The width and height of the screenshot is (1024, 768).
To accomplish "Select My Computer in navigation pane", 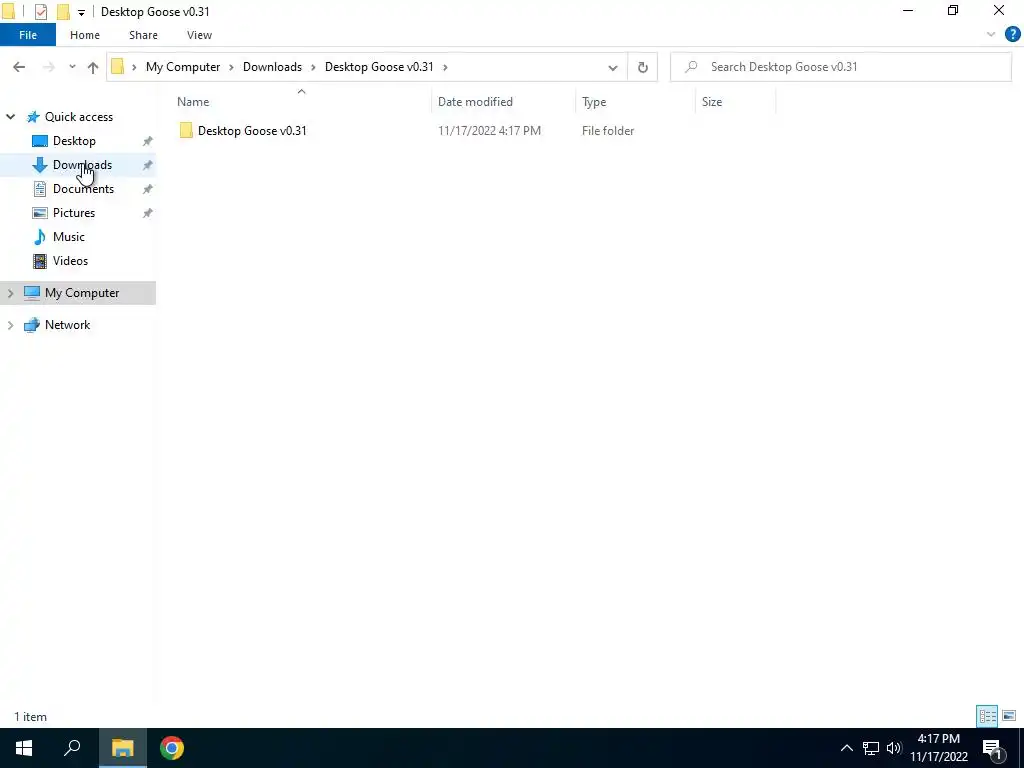I will [82, 293].
